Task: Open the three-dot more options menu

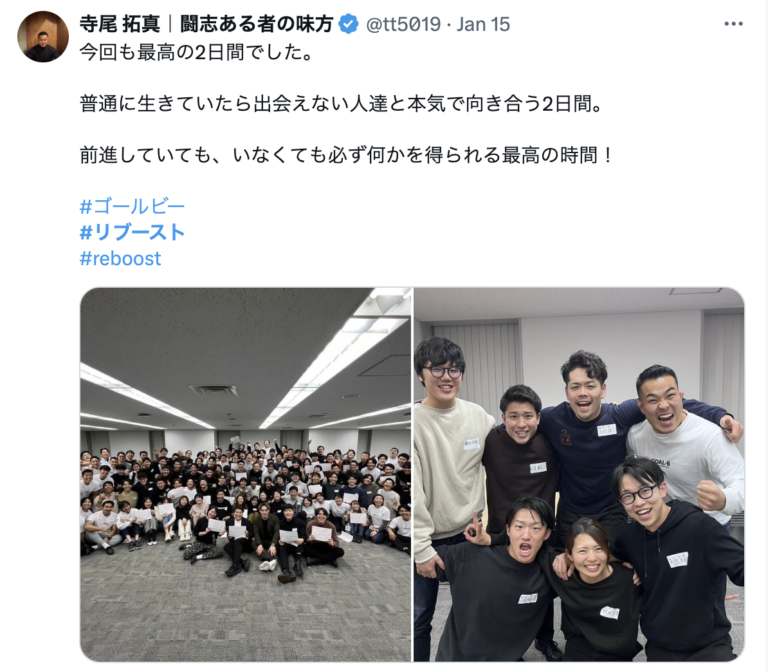Action: [x=733, y=24]
